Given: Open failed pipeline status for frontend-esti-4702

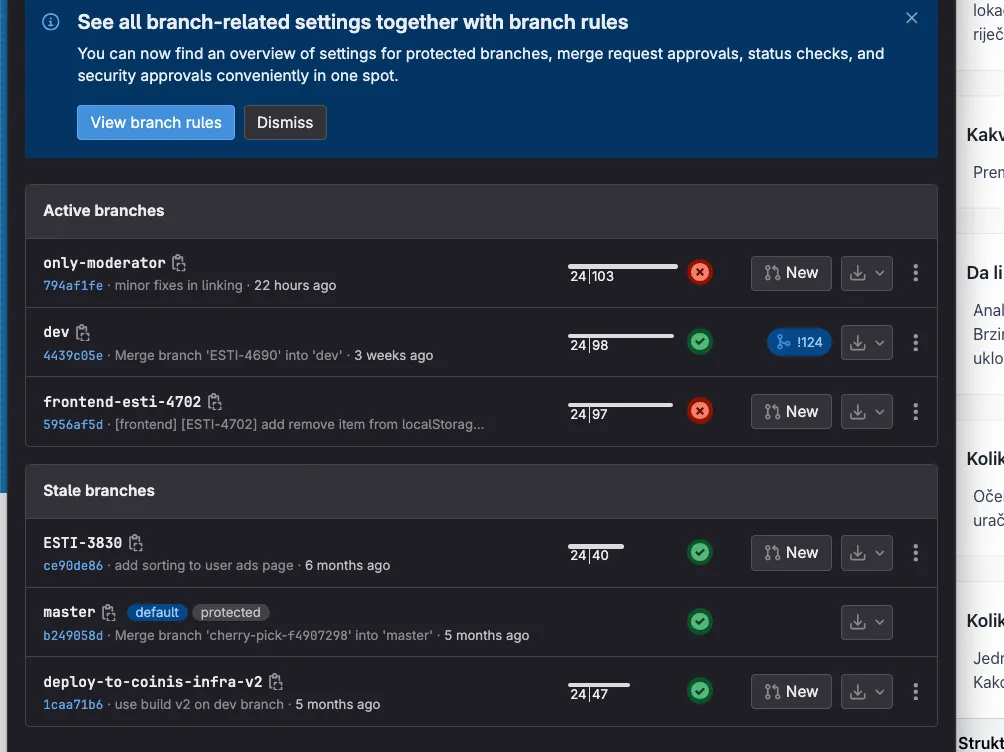Looking at the screenshot, I should click(700, 411).
